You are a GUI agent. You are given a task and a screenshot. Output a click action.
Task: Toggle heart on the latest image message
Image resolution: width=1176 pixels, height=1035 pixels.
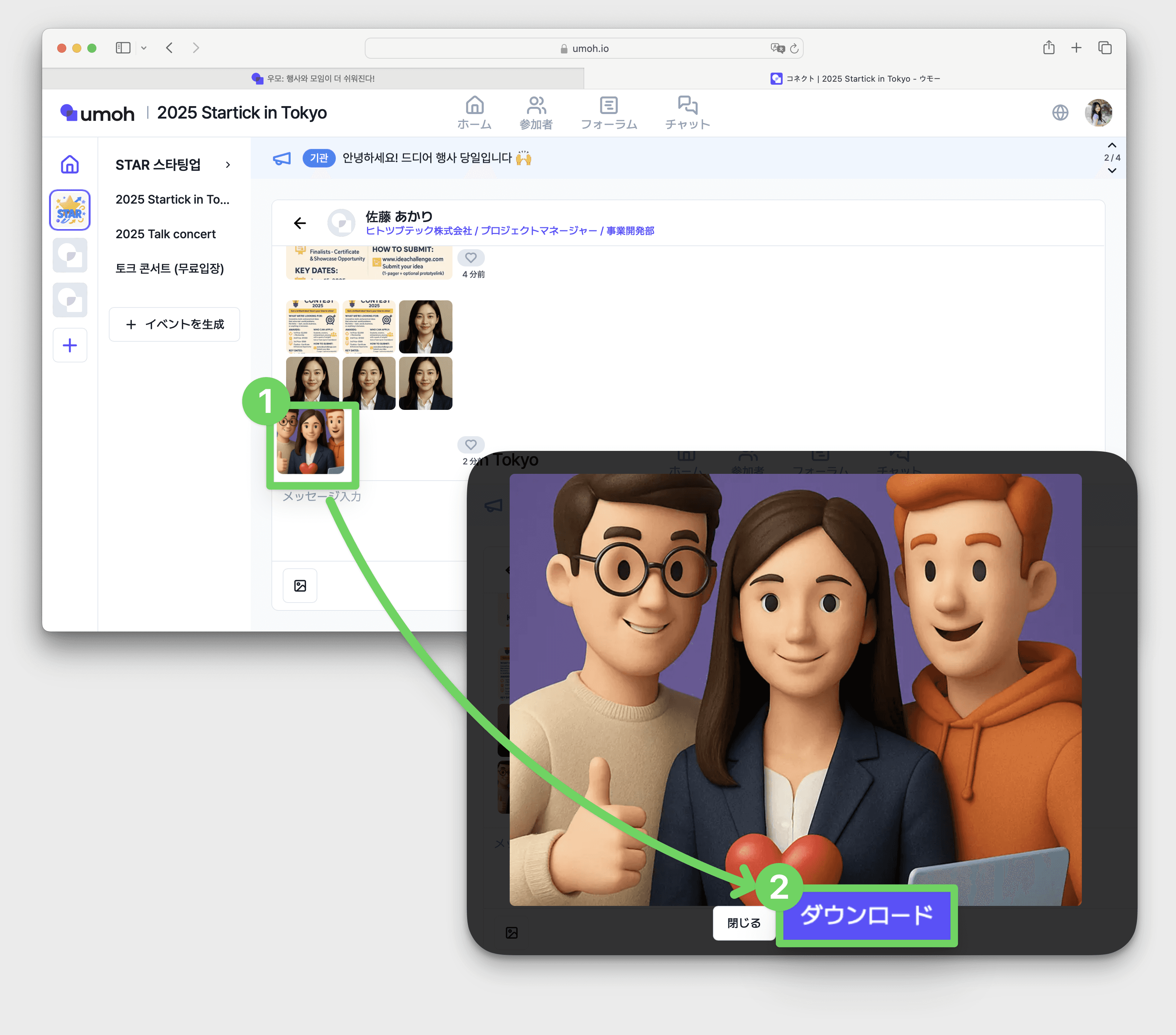[471, 445]
